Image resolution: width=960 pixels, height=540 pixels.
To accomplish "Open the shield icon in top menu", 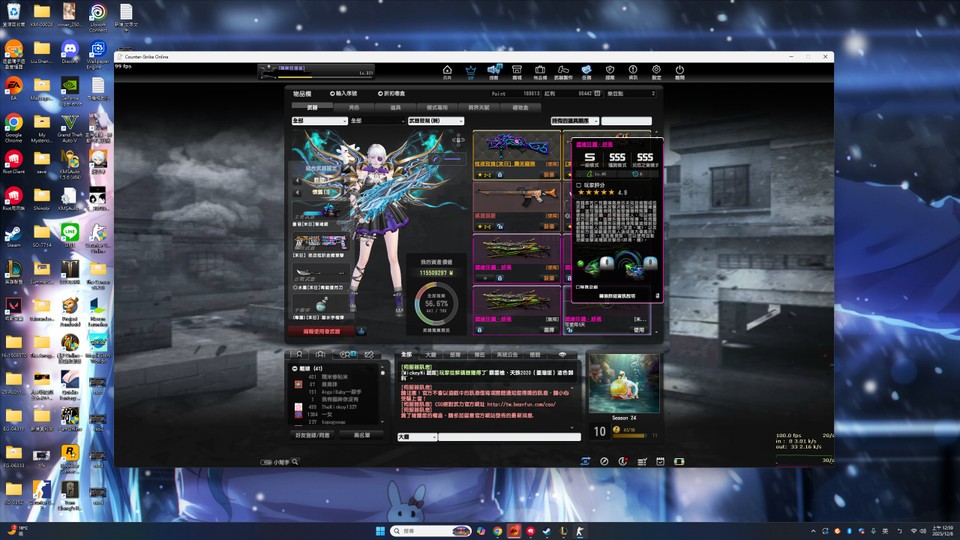I will point(610,71).
